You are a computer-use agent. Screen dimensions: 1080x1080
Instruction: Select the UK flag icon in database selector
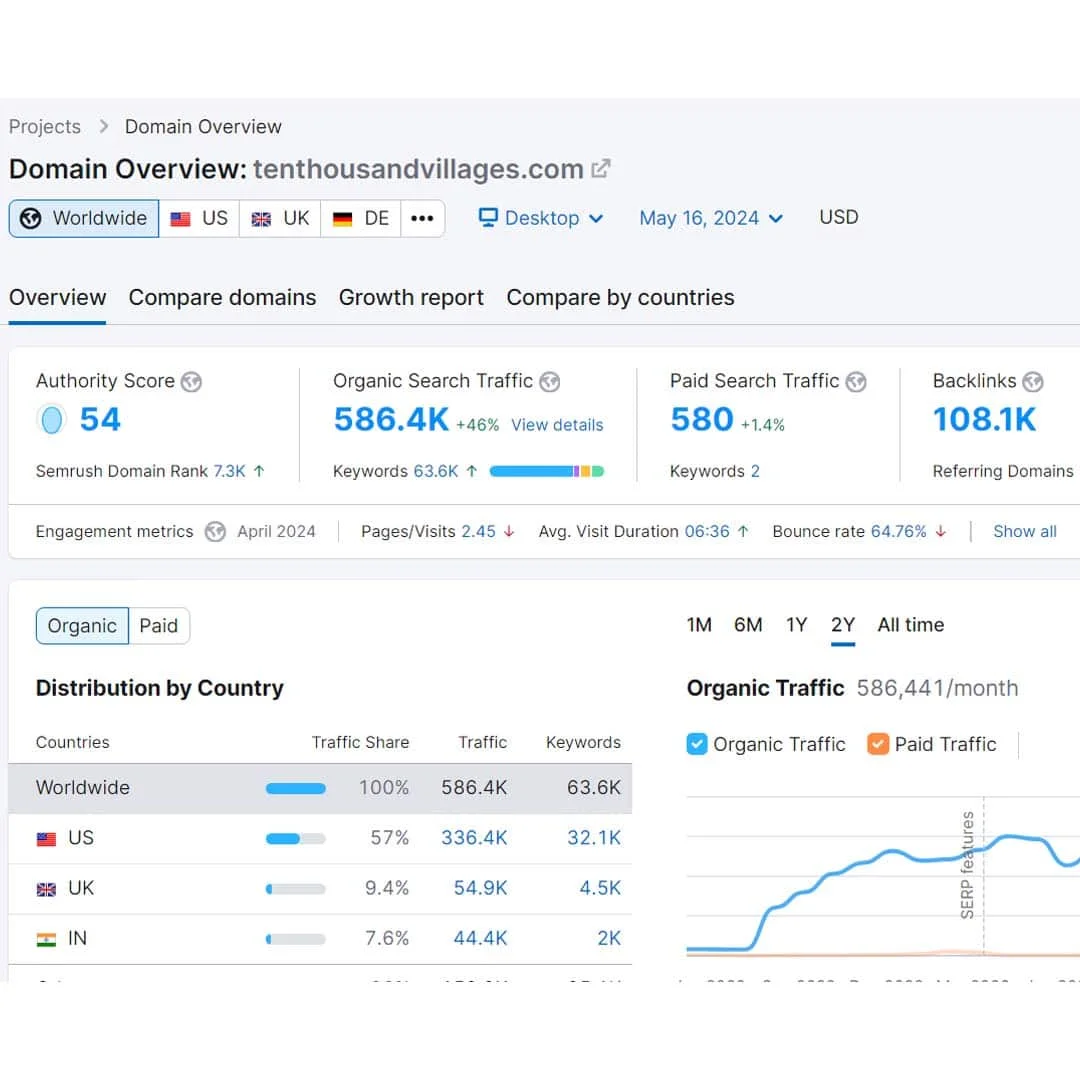[261, 219]
